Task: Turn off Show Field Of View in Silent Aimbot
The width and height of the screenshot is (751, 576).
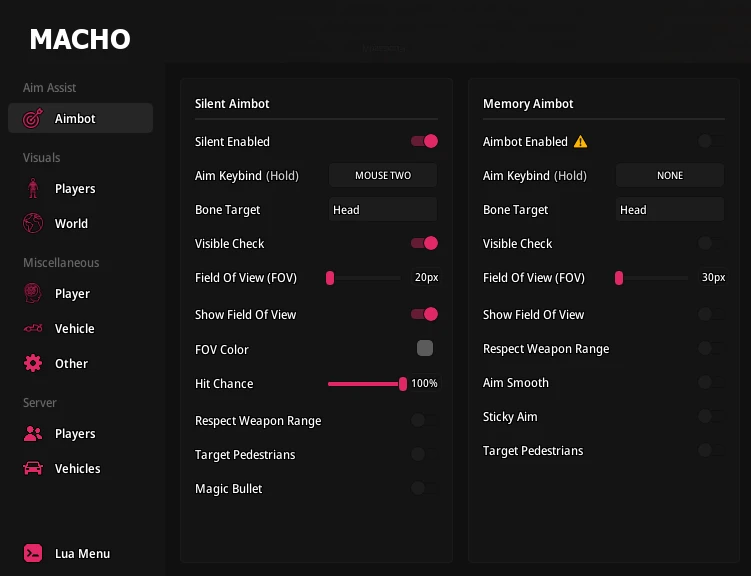Action: click(x=424, y=314)
